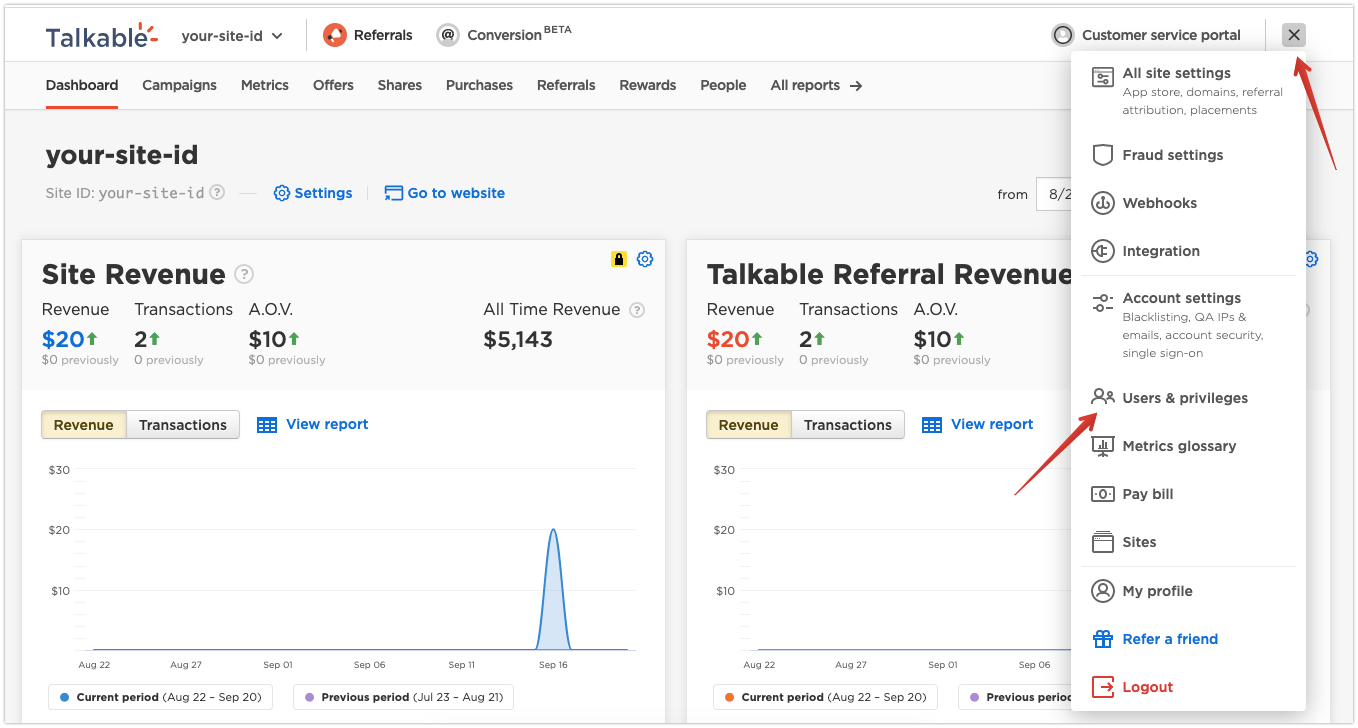Click the Site ID help question icon
The image size is (1358, 728).
[217, 193]
